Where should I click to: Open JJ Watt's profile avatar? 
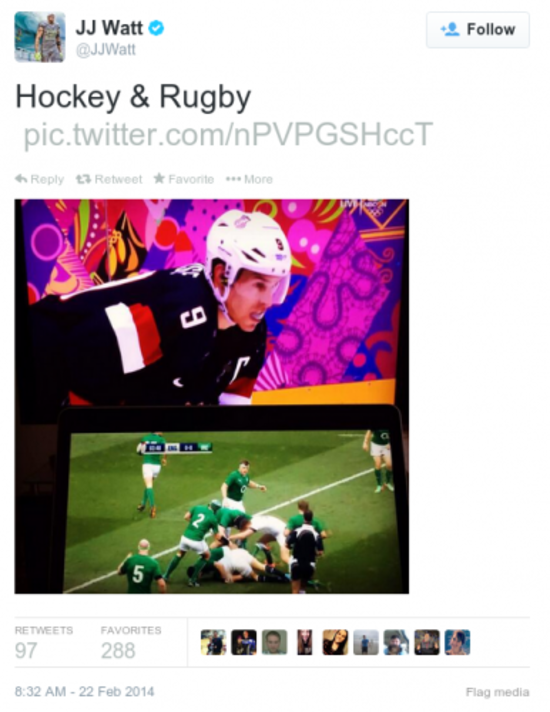(x=40, y=37)
